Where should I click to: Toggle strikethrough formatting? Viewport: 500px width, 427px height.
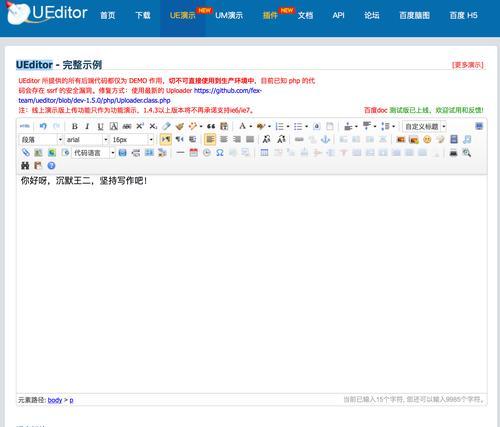pyautogui.click(x=127, y=126)
